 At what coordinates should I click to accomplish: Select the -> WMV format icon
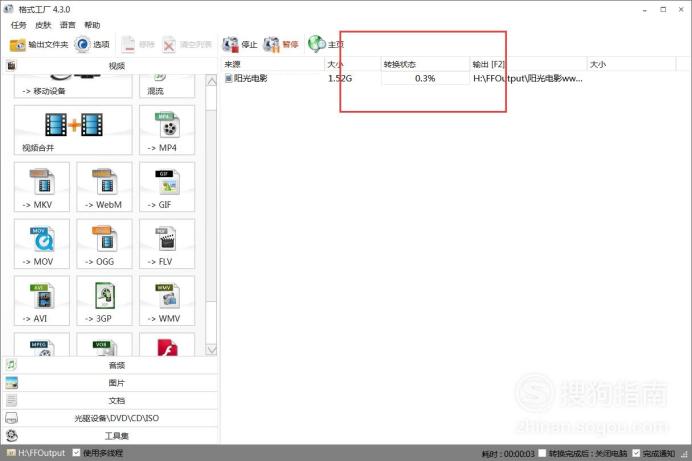[x=167, y=300]
